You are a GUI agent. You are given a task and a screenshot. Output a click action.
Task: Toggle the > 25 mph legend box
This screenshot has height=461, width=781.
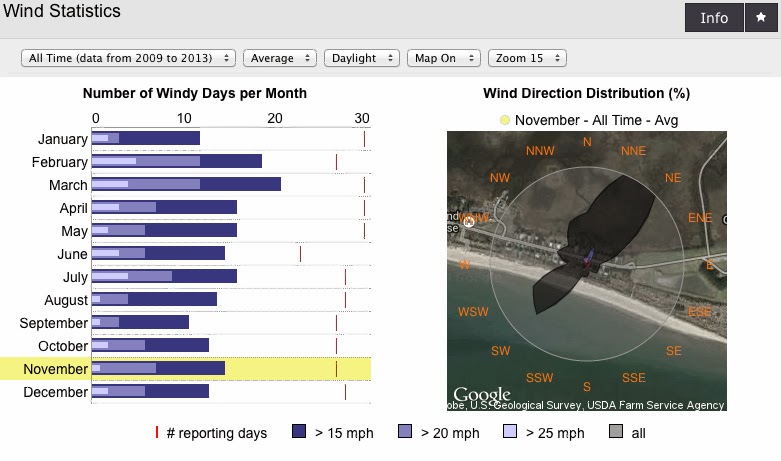pyautogui.click(x=510, y=431)
